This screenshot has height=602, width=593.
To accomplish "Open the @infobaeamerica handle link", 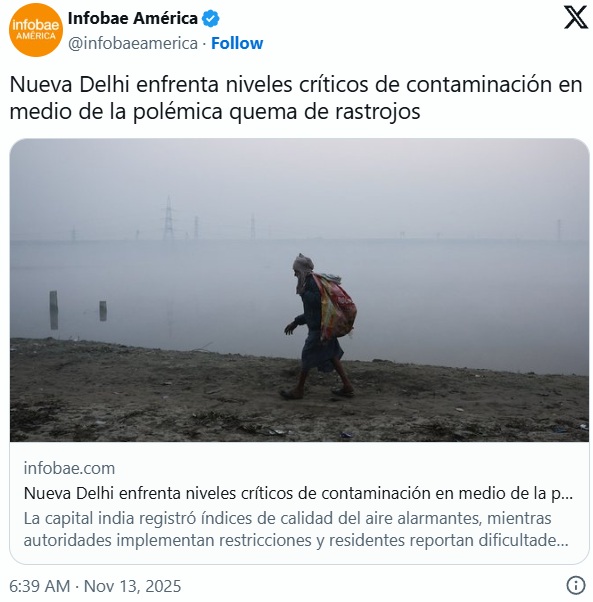I will pos(133,43).
